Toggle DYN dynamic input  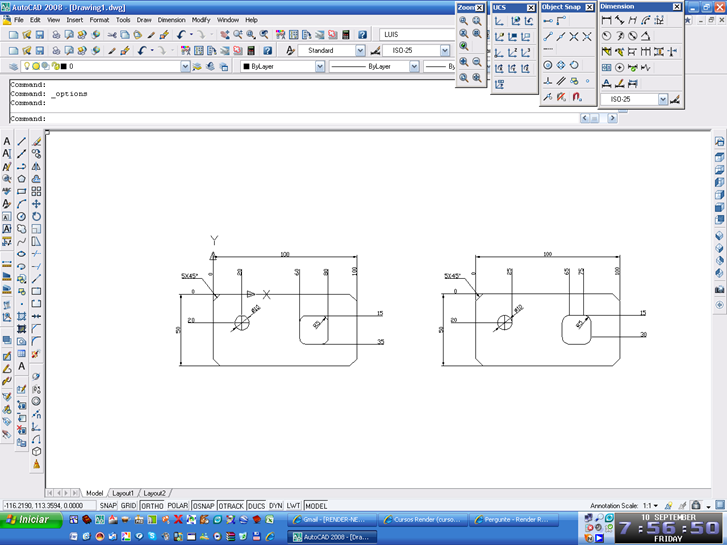[275, 506]
